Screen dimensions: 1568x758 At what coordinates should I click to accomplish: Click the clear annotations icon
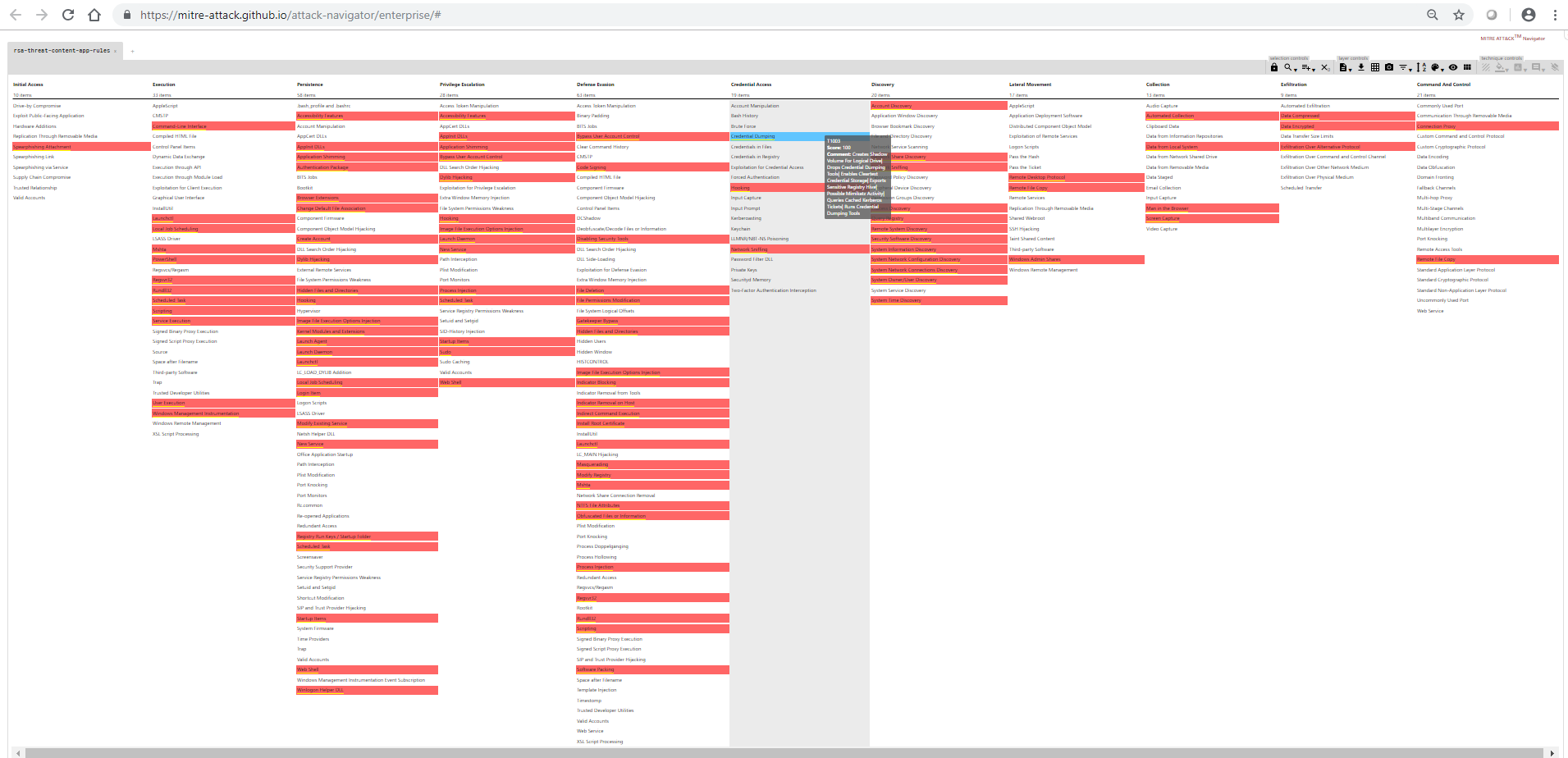click(x=1554, y=67)
